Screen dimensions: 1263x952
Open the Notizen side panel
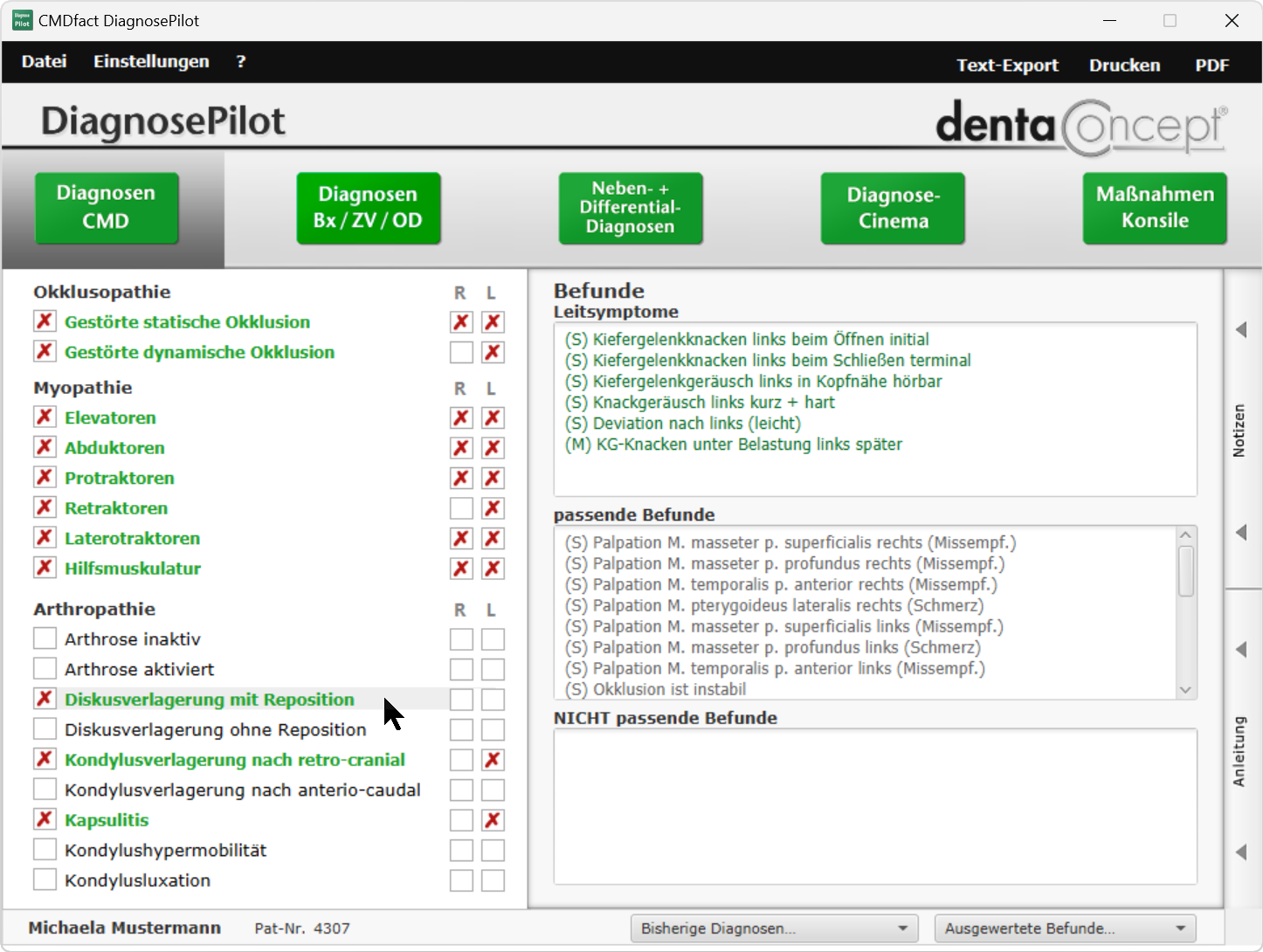[x=1239, y=431]
